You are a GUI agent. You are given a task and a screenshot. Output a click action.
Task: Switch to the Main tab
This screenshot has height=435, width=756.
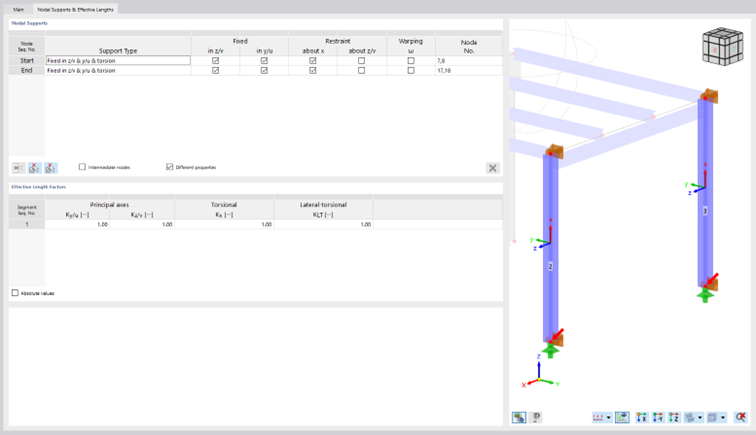[x=18, y=9]
